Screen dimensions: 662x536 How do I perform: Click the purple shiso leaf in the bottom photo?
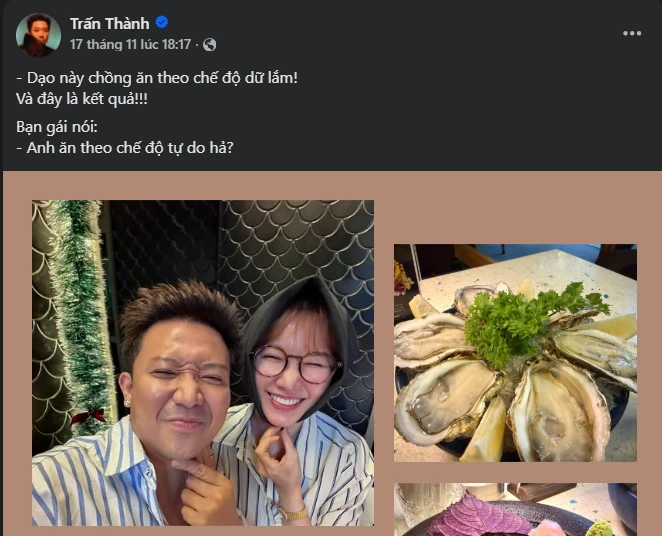pyautogui.click(x=477, y=517)
